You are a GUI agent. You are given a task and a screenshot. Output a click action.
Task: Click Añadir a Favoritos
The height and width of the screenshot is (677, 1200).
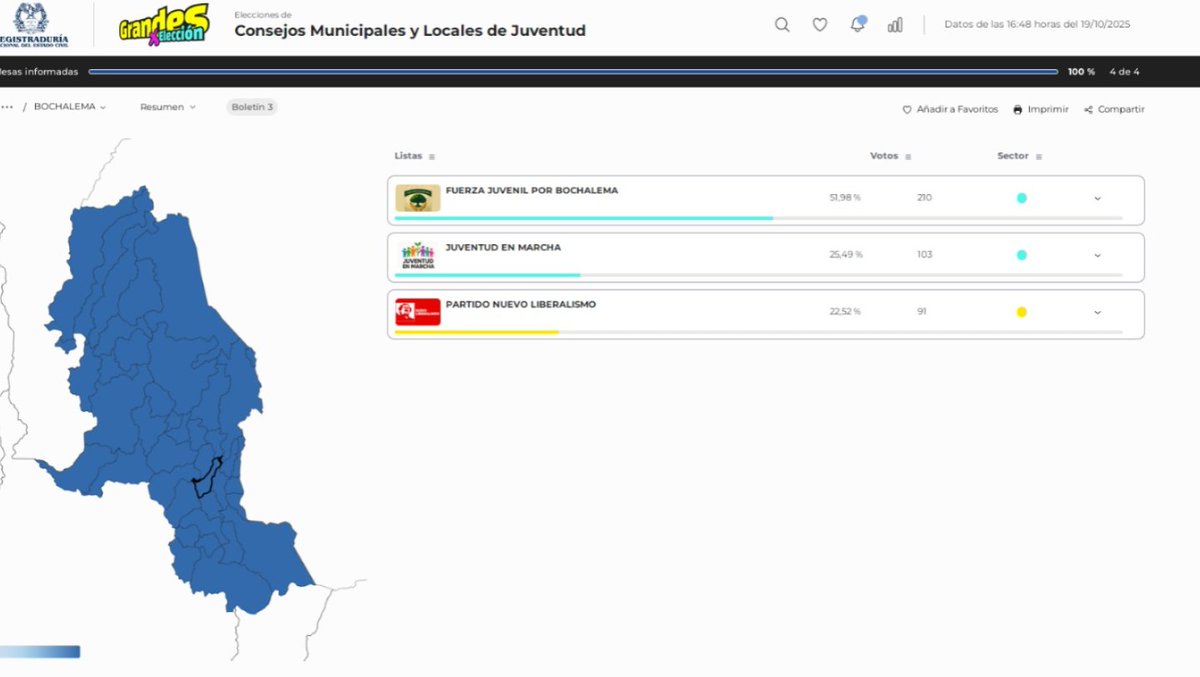point(950,110)
